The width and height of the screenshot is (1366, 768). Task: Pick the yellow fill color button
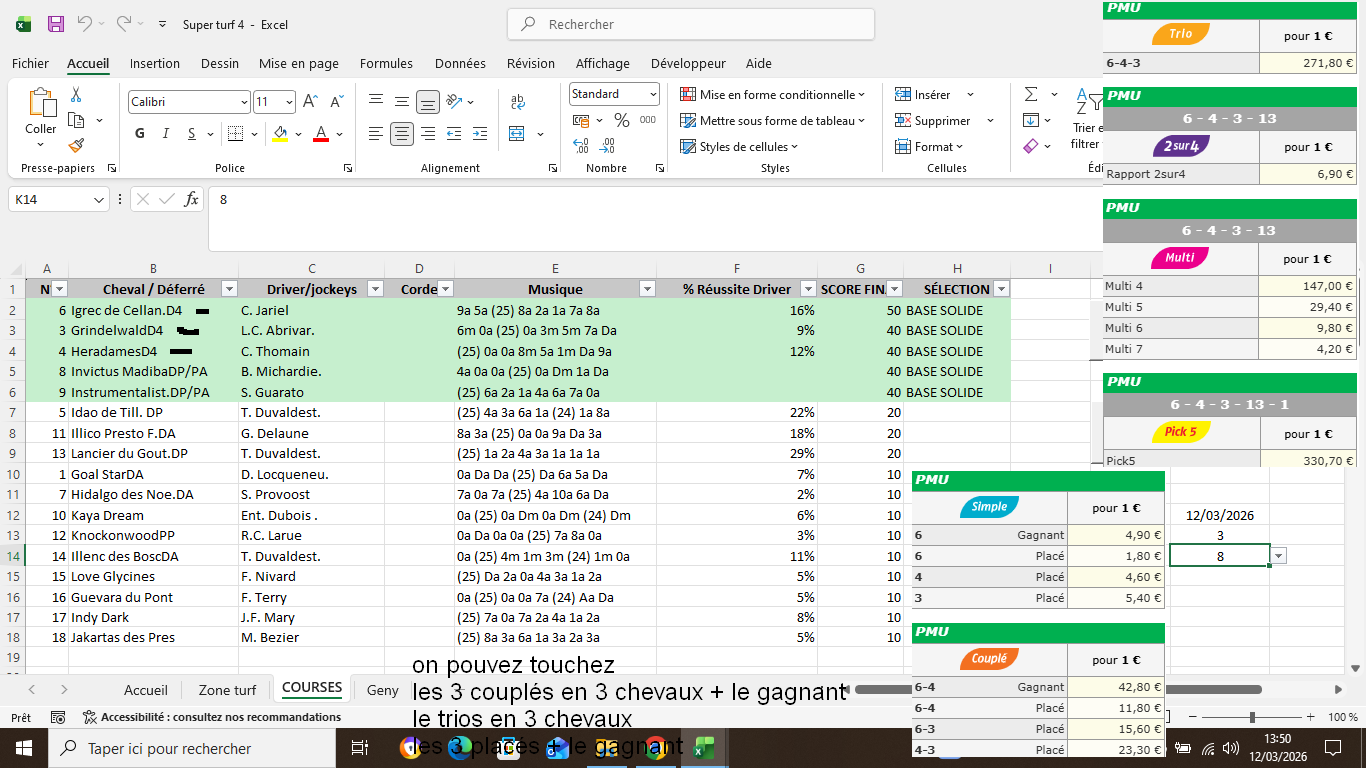tap(280, 134)
